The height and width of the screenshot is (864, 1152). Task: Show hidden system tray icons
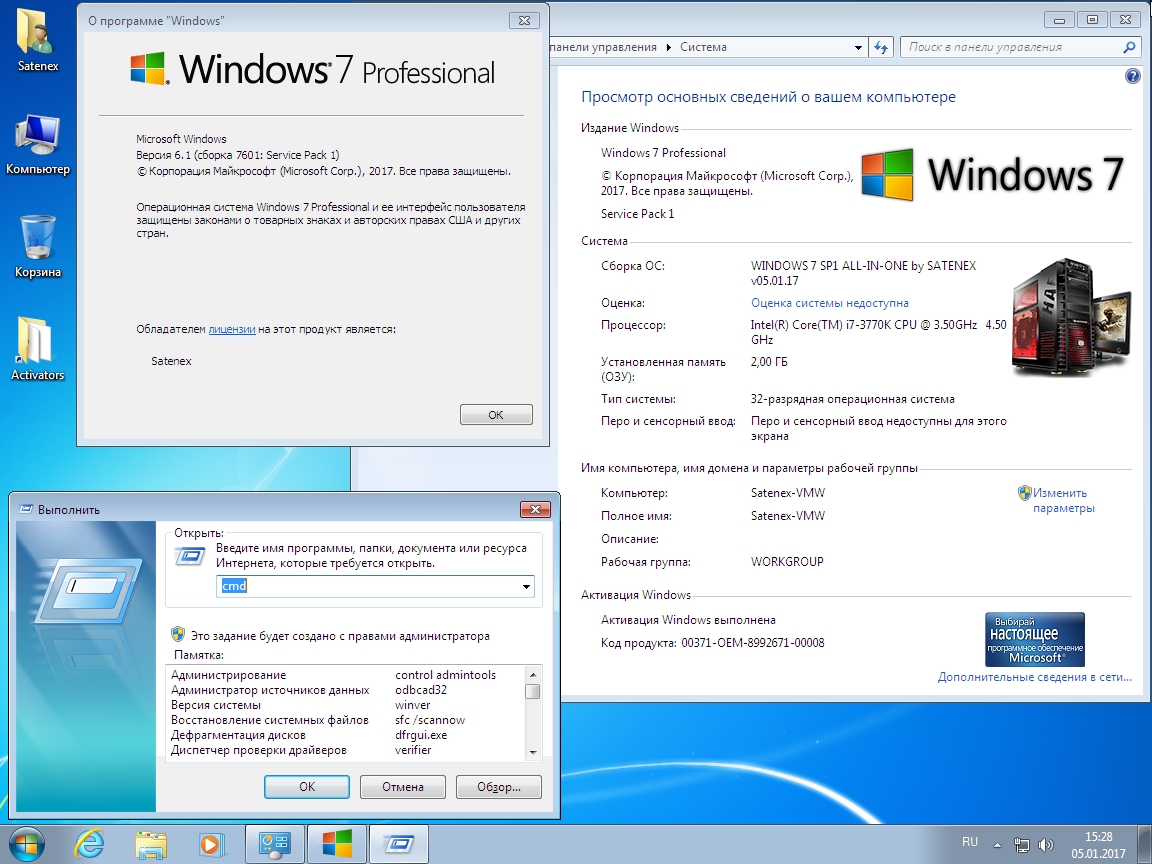click(997, 843)
